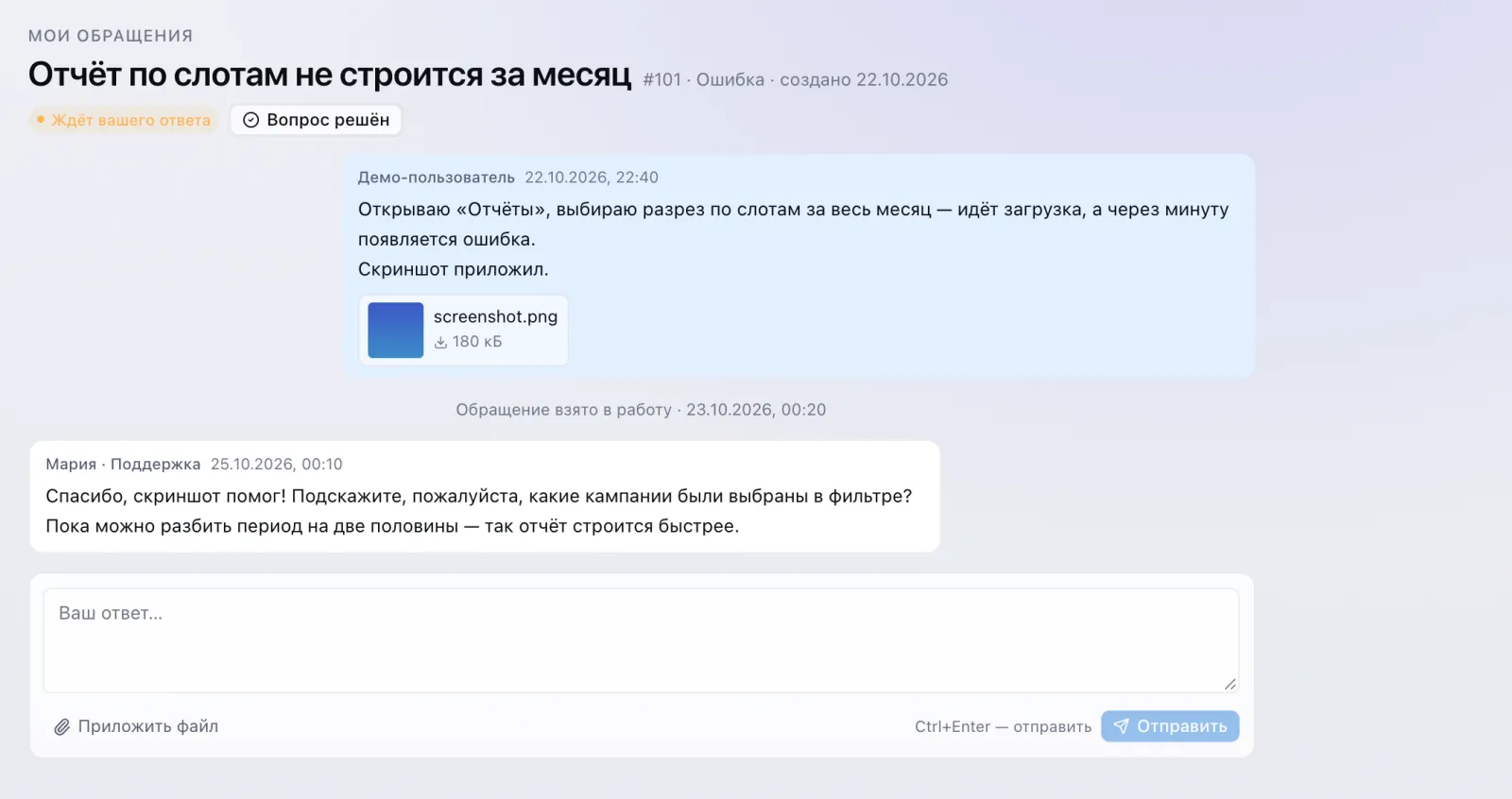The height and width of the screenshot is (799, 1512).
Task: Click the screenshot.png file name
Action: pyautogui.click(x=495, y=316)
